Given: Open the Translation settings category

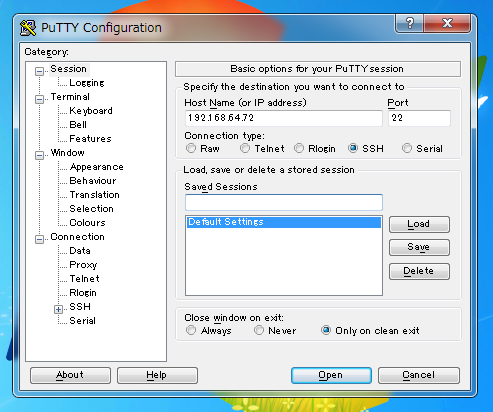Looking at the screenshot, I should pyautogui.click(x=94, y=195).
